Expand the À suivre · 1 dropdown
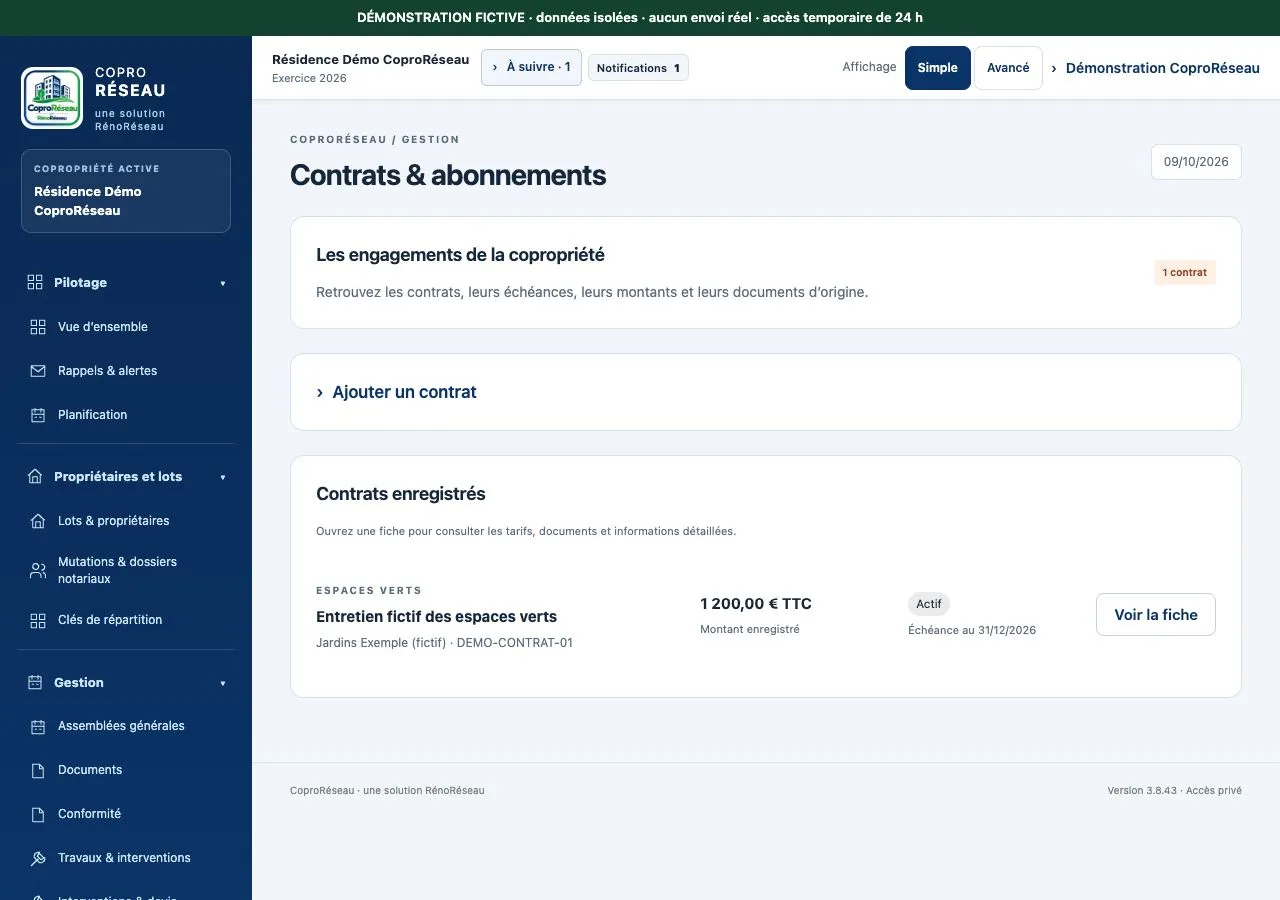1280x900 pixels. point(531,67)
